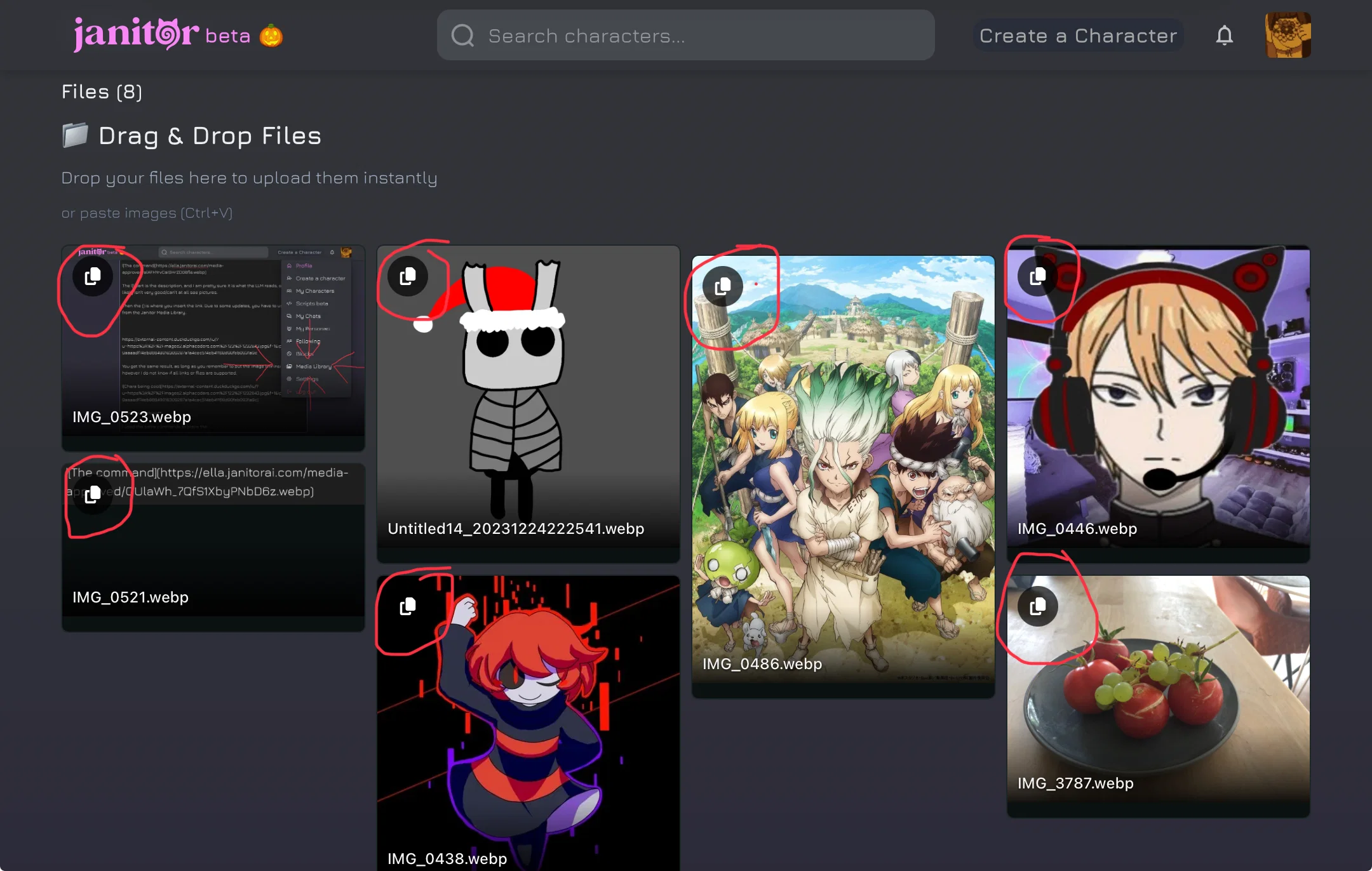Click the IMG_0523.webp filename label

pos(131,416)
